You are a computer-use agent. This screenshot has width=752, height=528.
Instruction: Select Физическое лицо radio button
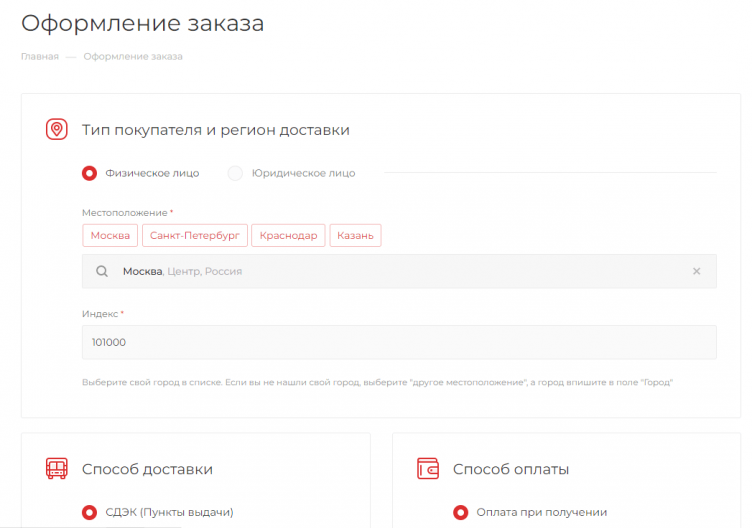pos(89,173)
